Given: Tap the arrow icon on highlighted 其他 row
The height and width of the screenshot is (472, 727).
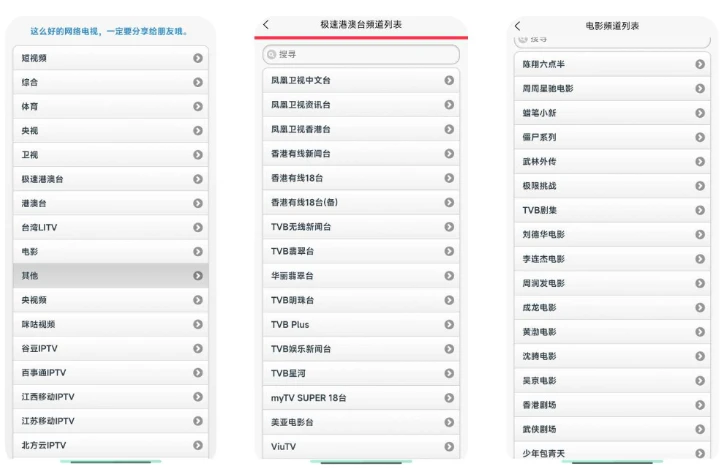Looking at the screenshot, I should pyautogui.click(x=198, y=275).
